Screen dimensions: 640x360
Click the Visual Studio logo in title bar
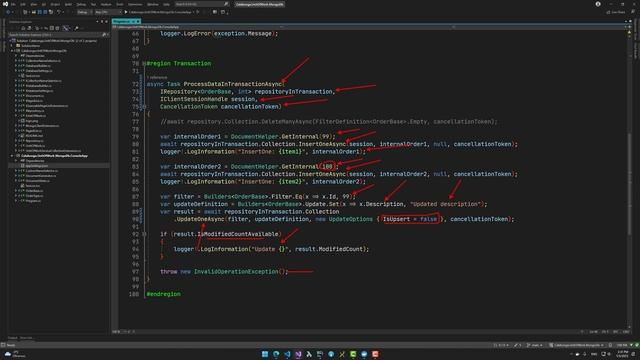(5, 4)
